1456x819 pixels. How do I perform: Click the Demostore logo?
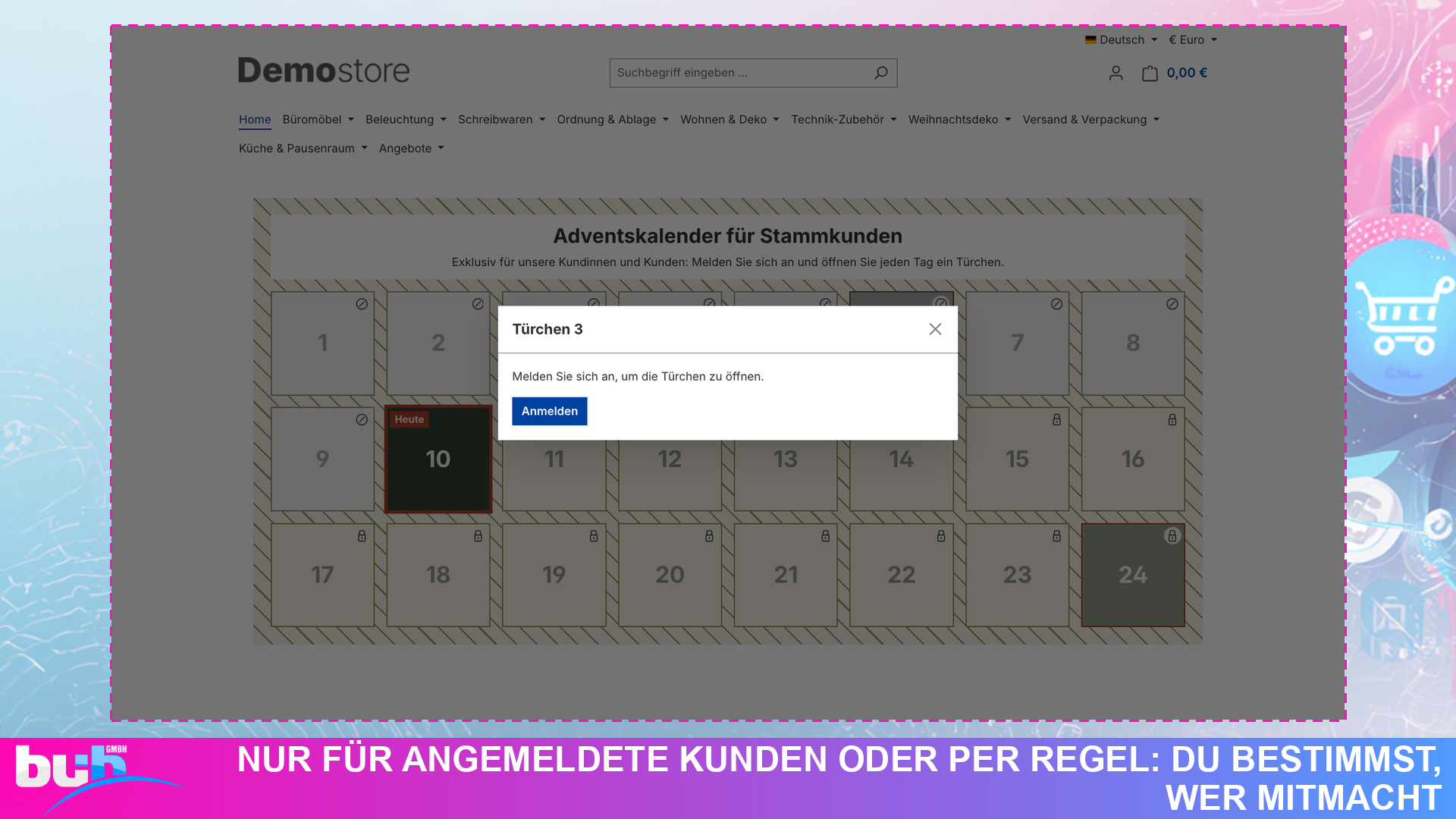(324, 71)
